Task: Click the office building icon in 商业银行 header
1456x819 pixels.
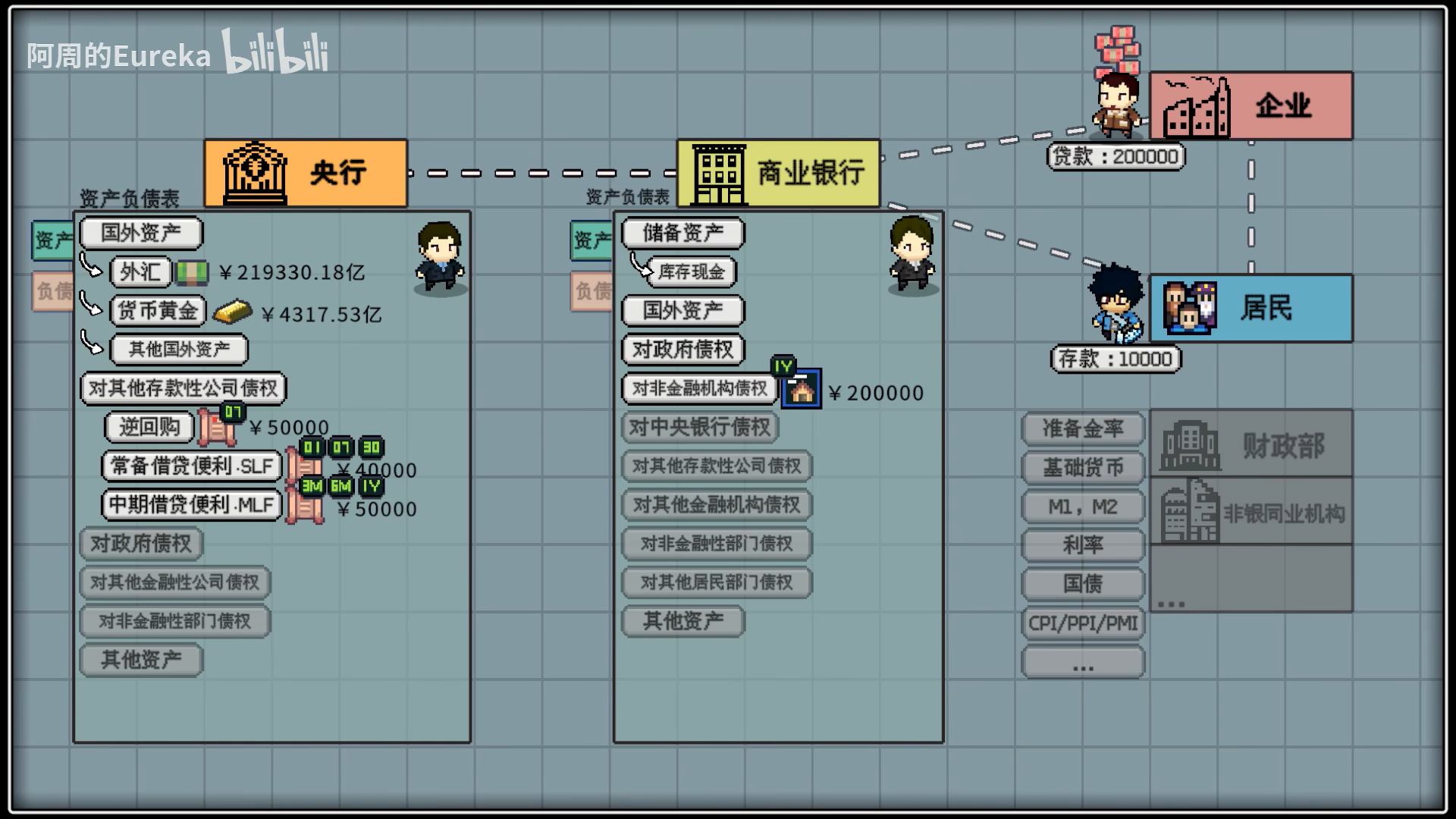Action: point(718,174)
